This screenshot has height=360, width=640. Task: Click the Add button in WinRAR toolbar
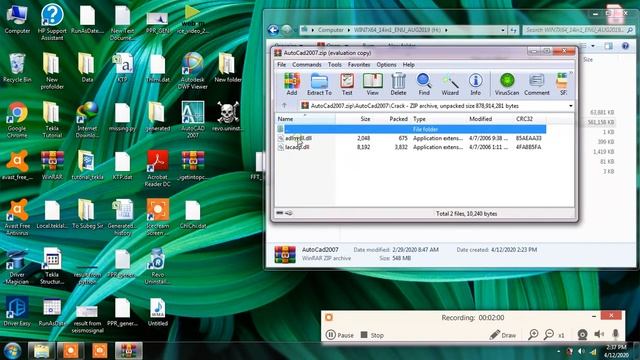tap(292, 84)
